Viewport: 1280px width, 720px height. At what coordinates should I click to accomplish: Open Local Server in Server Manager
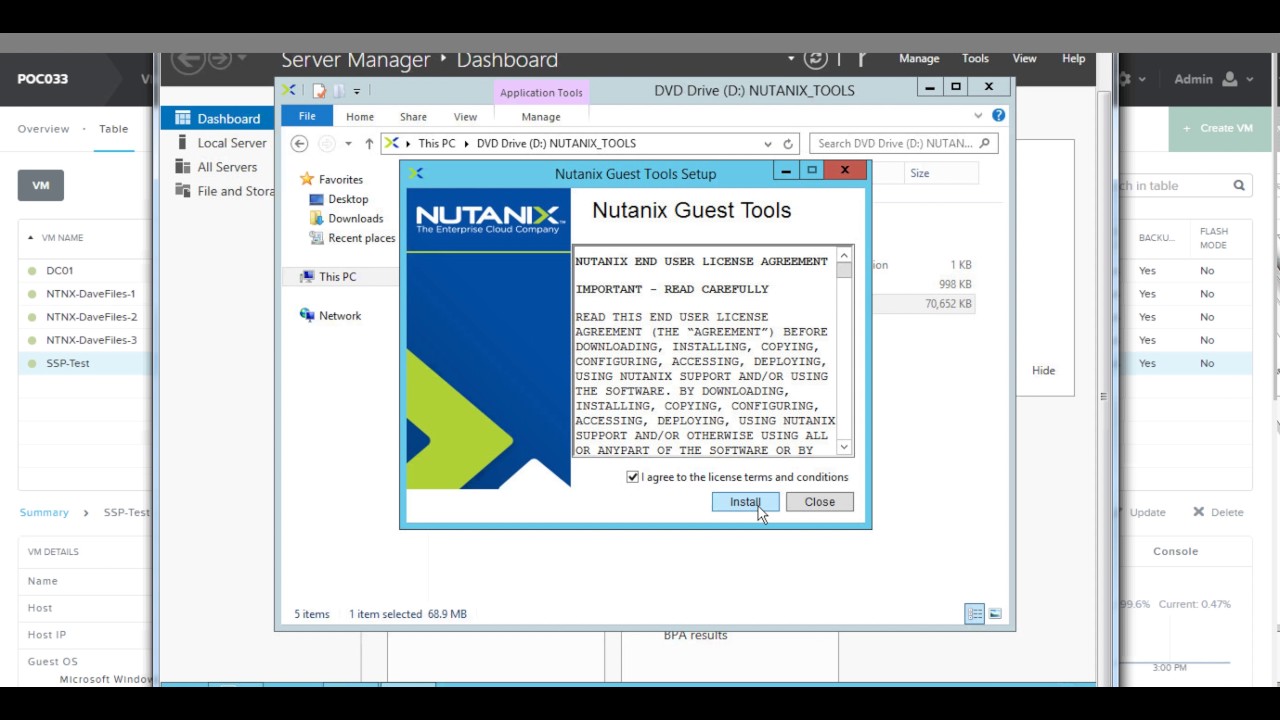220,143
